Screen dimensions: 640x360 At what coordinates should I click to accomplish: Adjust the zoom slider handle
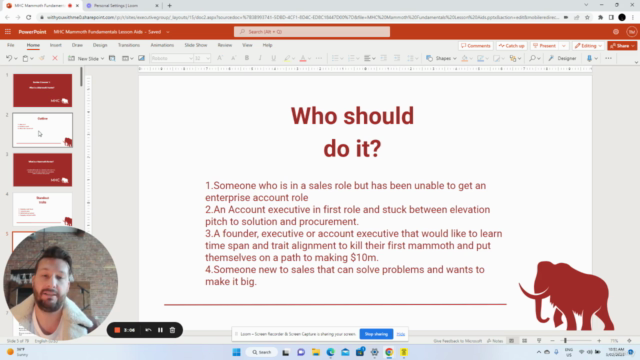565,340
